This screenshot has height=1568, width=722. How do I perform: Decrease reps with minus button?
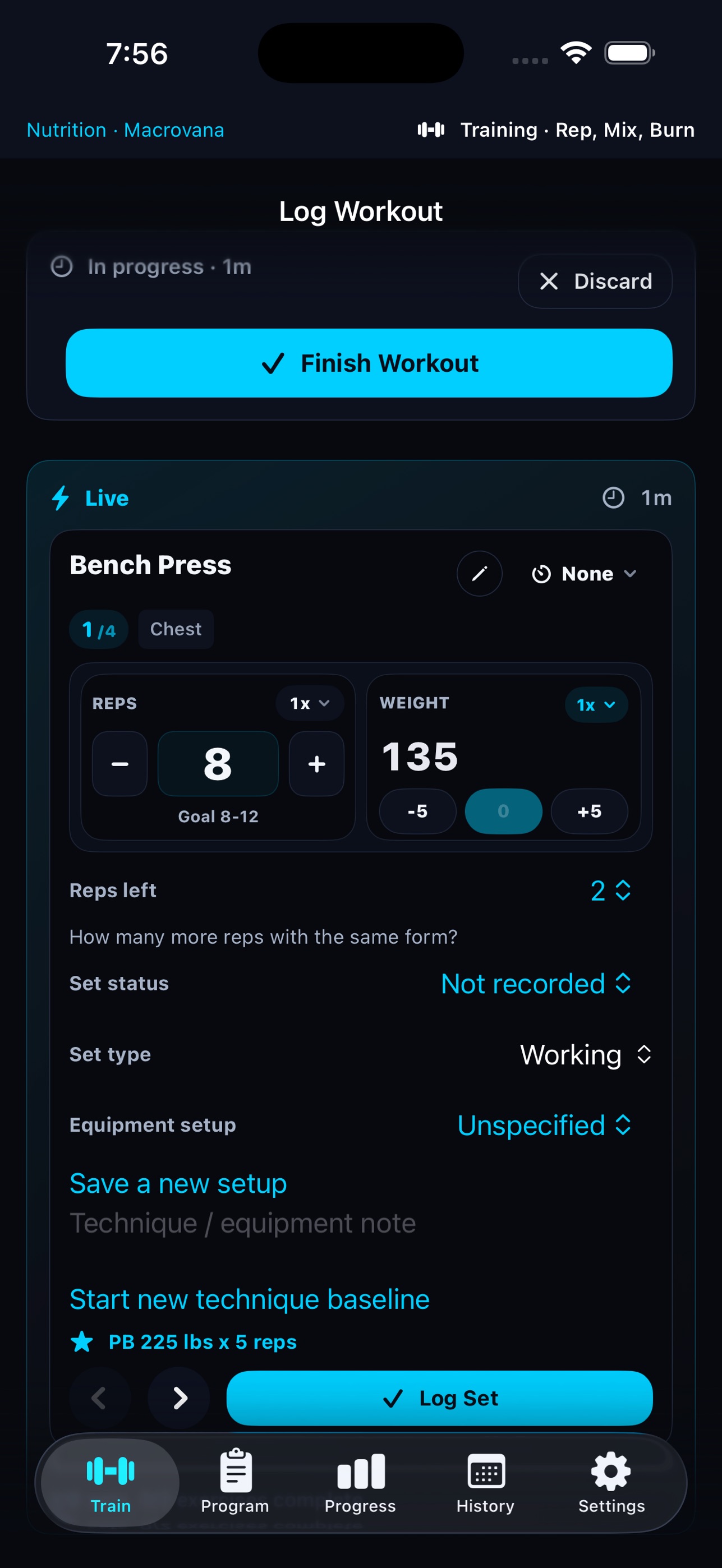(120, 764)
